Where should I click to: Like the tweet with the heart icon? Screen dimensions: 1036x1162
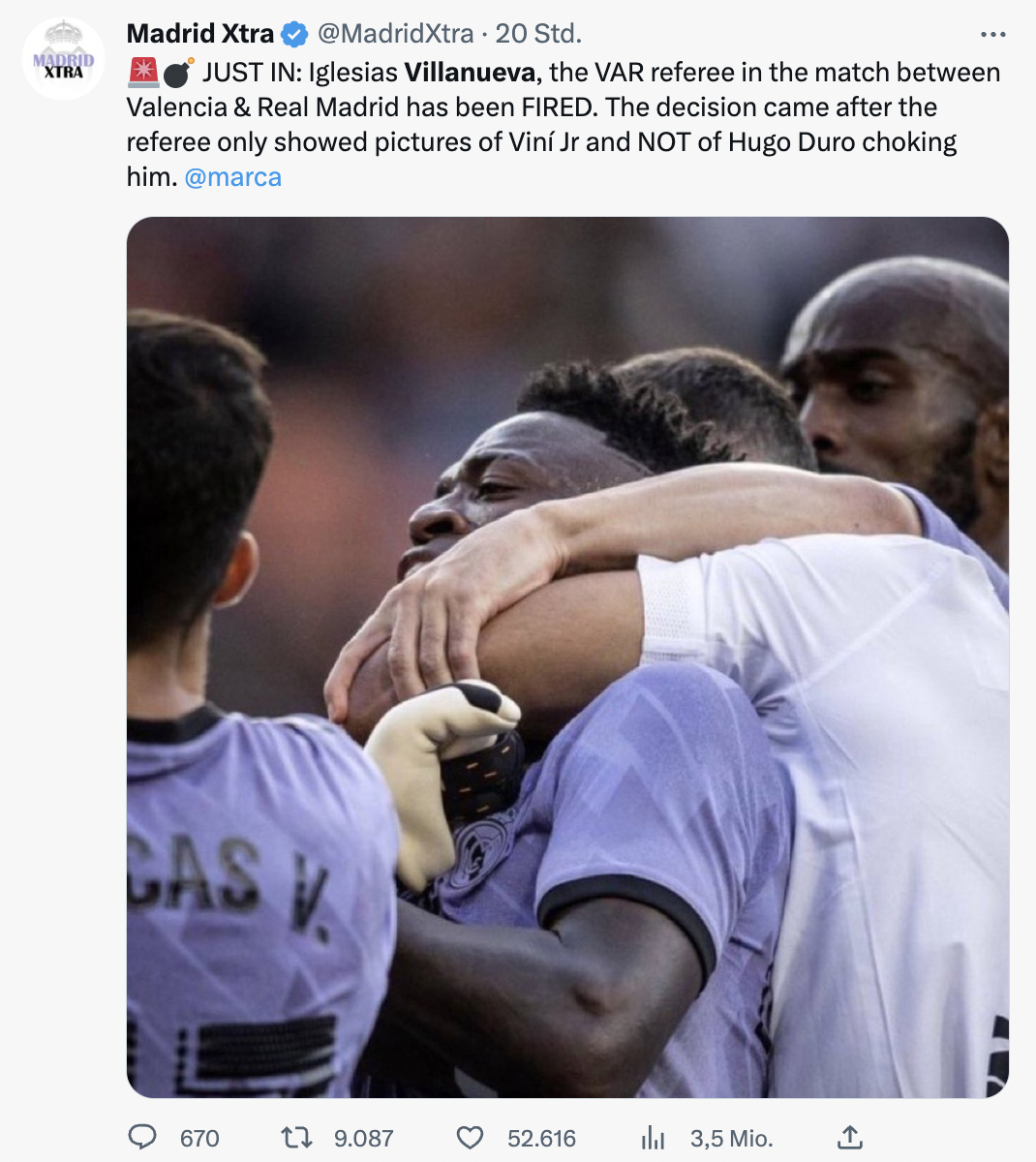coord(470,1138)
